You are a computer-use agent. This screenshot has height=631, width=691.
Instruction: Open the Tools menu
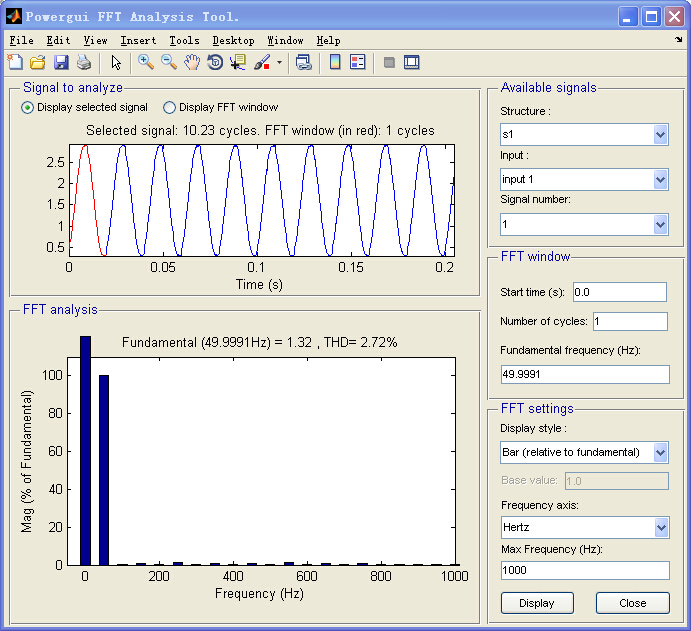click(184, 40)
